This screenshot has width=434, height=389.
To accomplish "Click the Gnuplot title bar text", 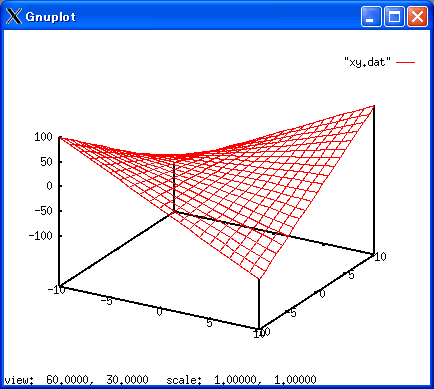I will pos(51,17).
